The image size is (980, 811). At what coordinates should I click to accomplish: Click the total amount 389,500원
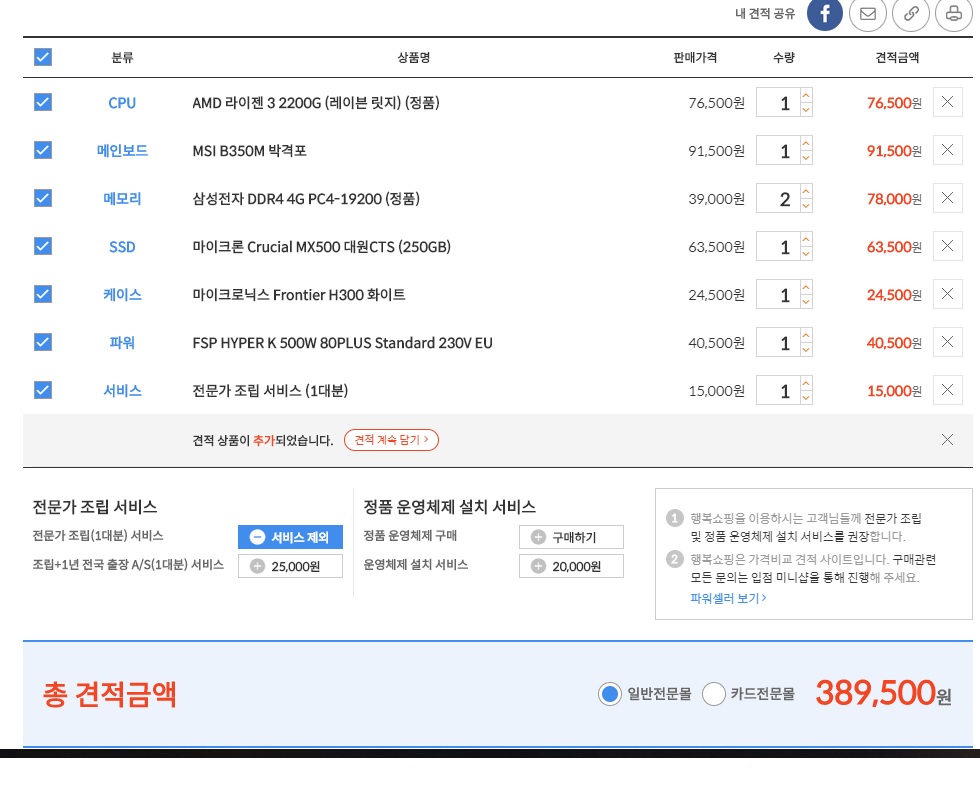pos(883,693)
